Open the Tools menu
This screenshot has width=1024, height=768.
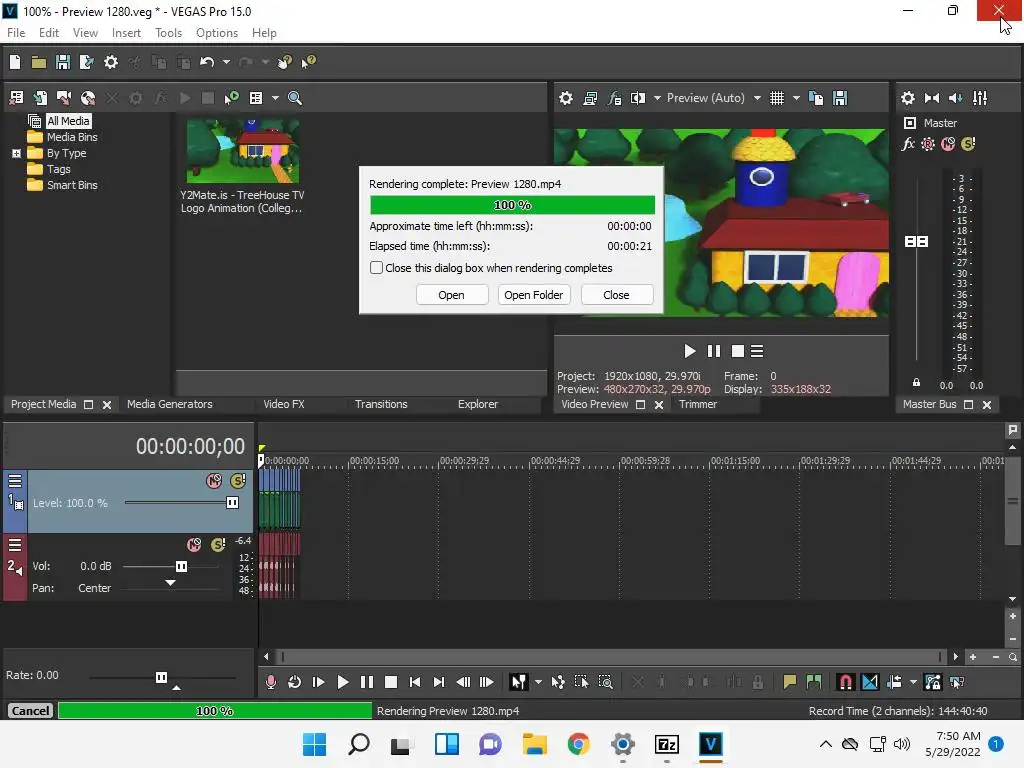(168, 33)
